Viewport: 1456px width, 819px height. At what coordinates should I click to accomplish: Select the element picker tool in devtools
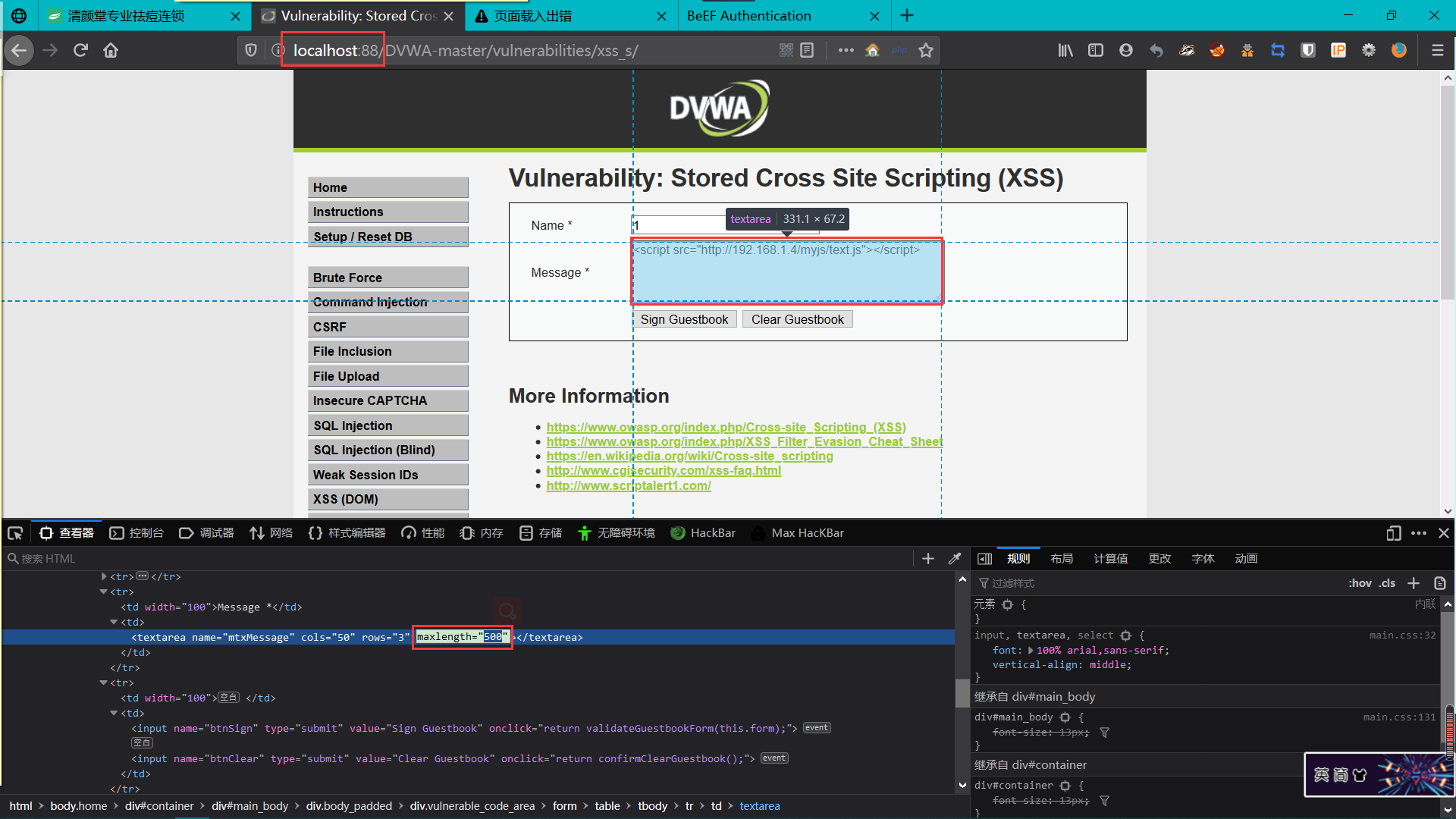(x=14, y=533)
